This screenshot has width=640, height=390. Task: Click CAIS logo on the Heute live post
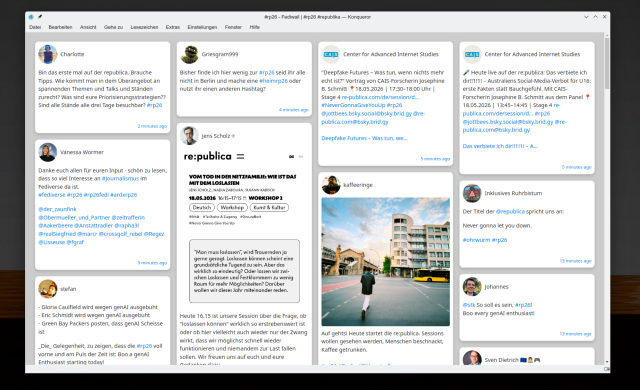click(x=472, y=54)
